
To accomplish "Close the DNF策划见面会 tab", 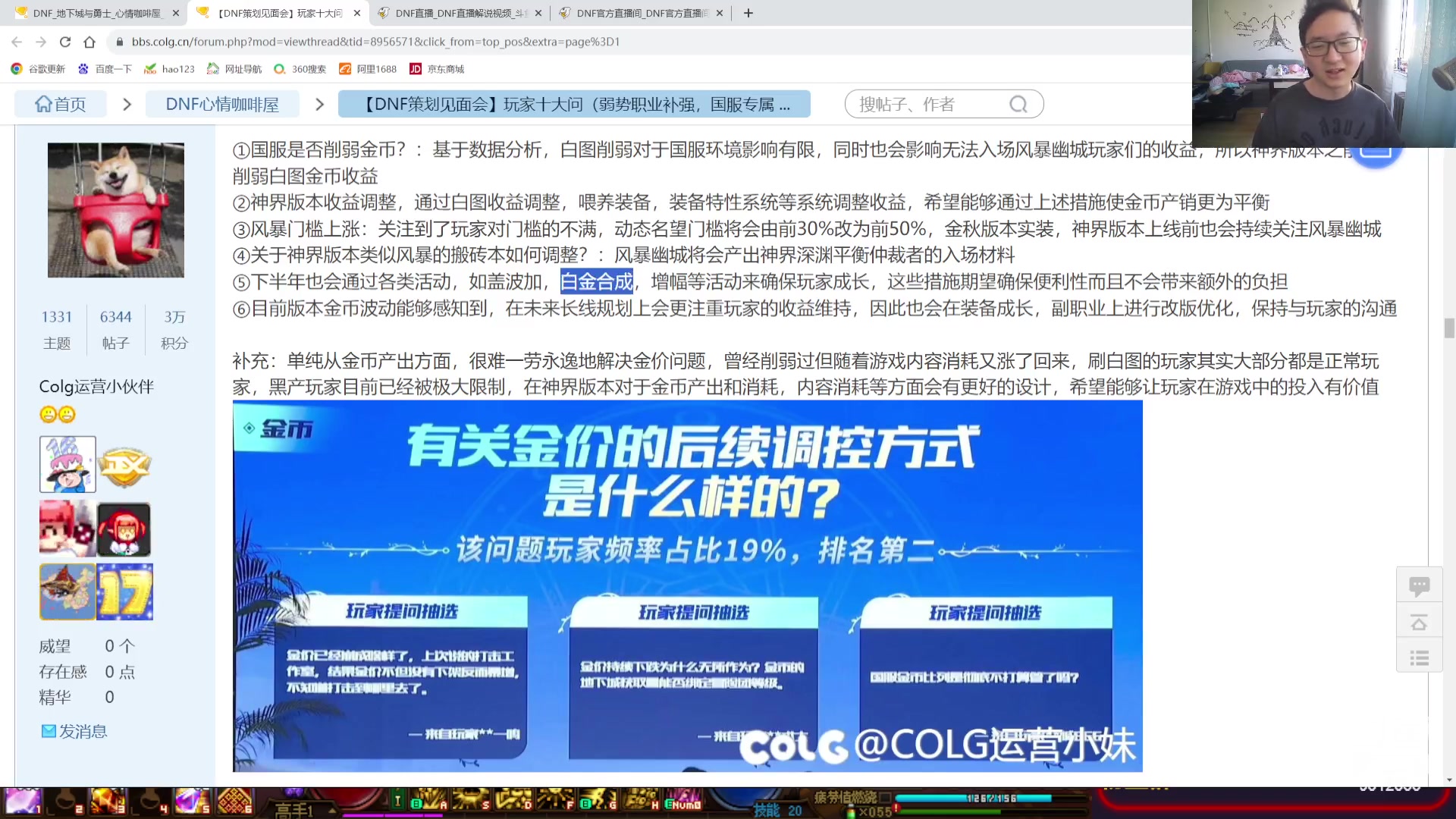I will point(357,13).
